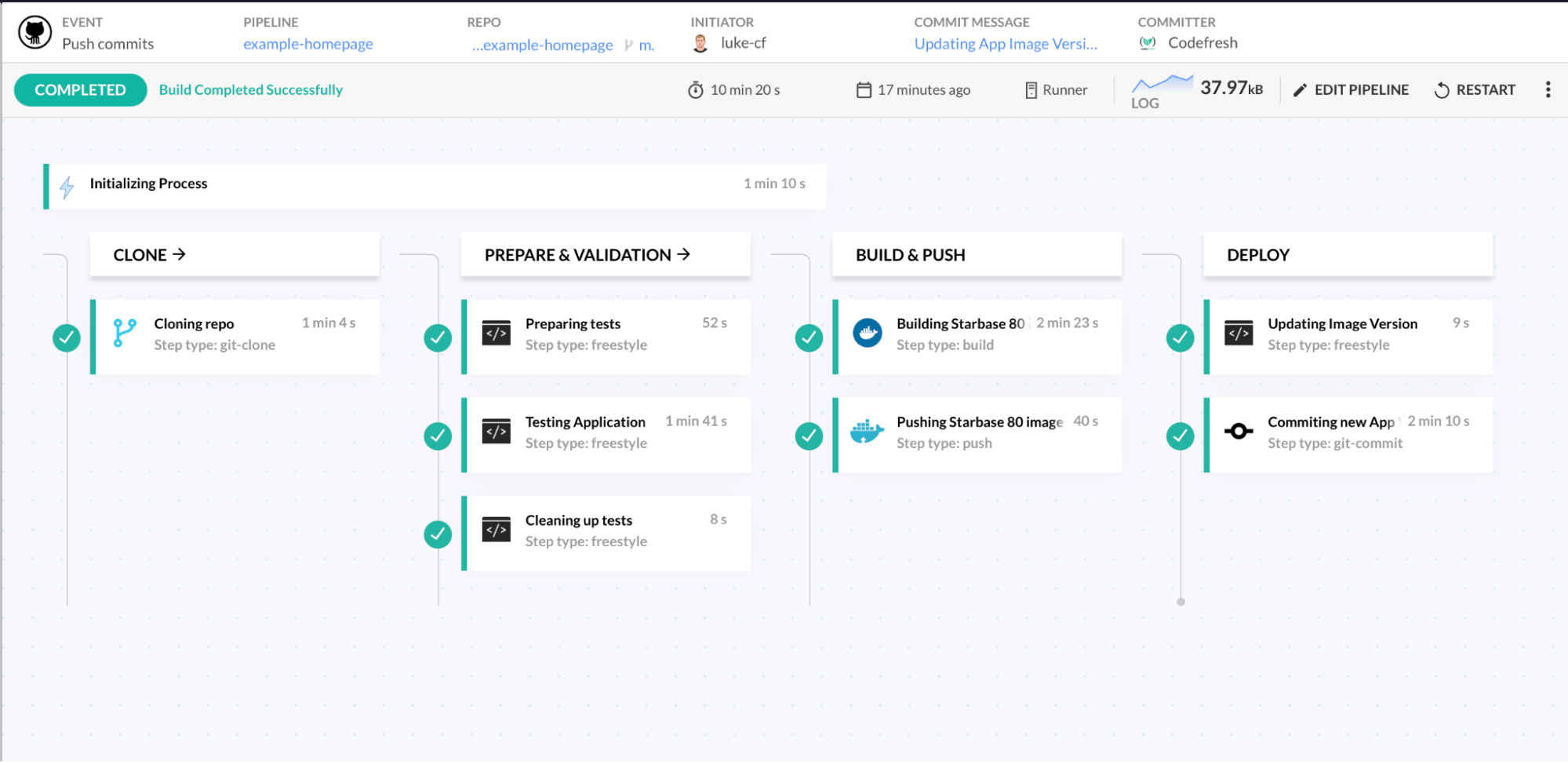The height and width of the screenshot is (762, 1568).
Task: Expand the PREPARE & VALIDATION stage arrow
Action: [x=684, y=254]
